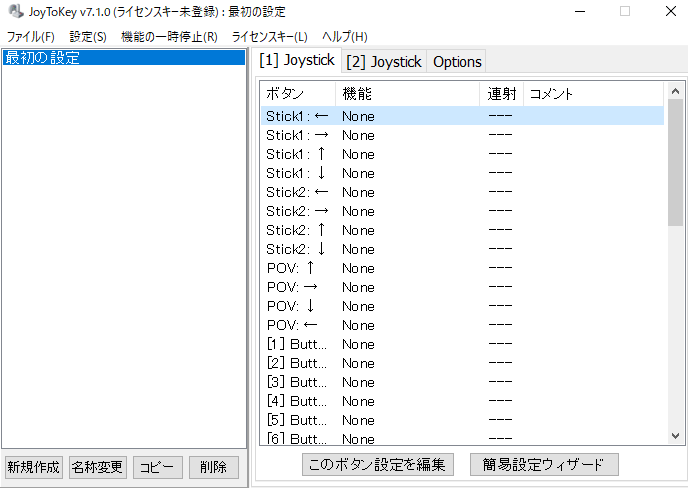The width and height of the screenshot is (688, 488).
Task: Click the JoyToKey title bar icon
Action: [x=15, y=11]
